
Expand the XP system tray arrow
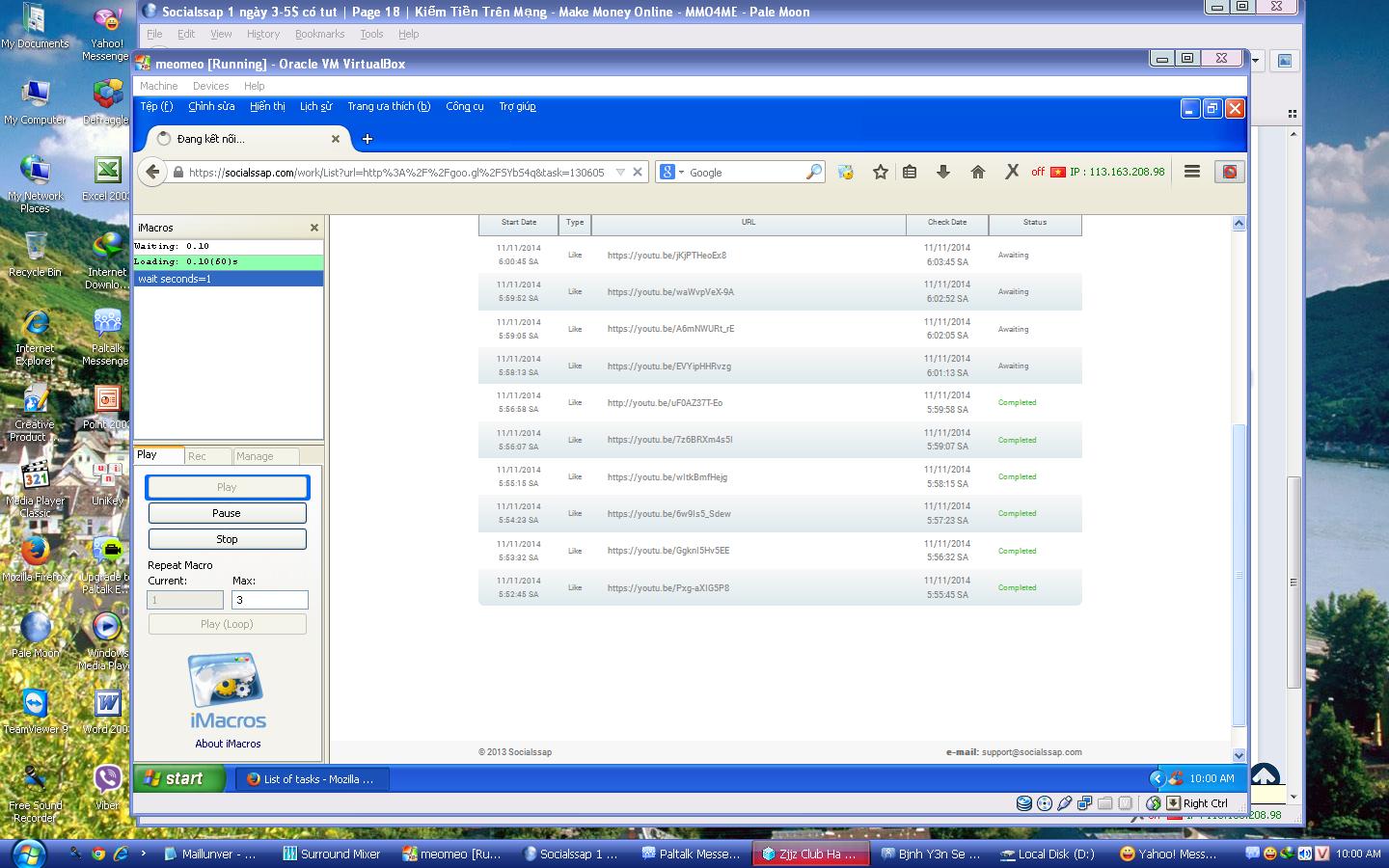1157,778
